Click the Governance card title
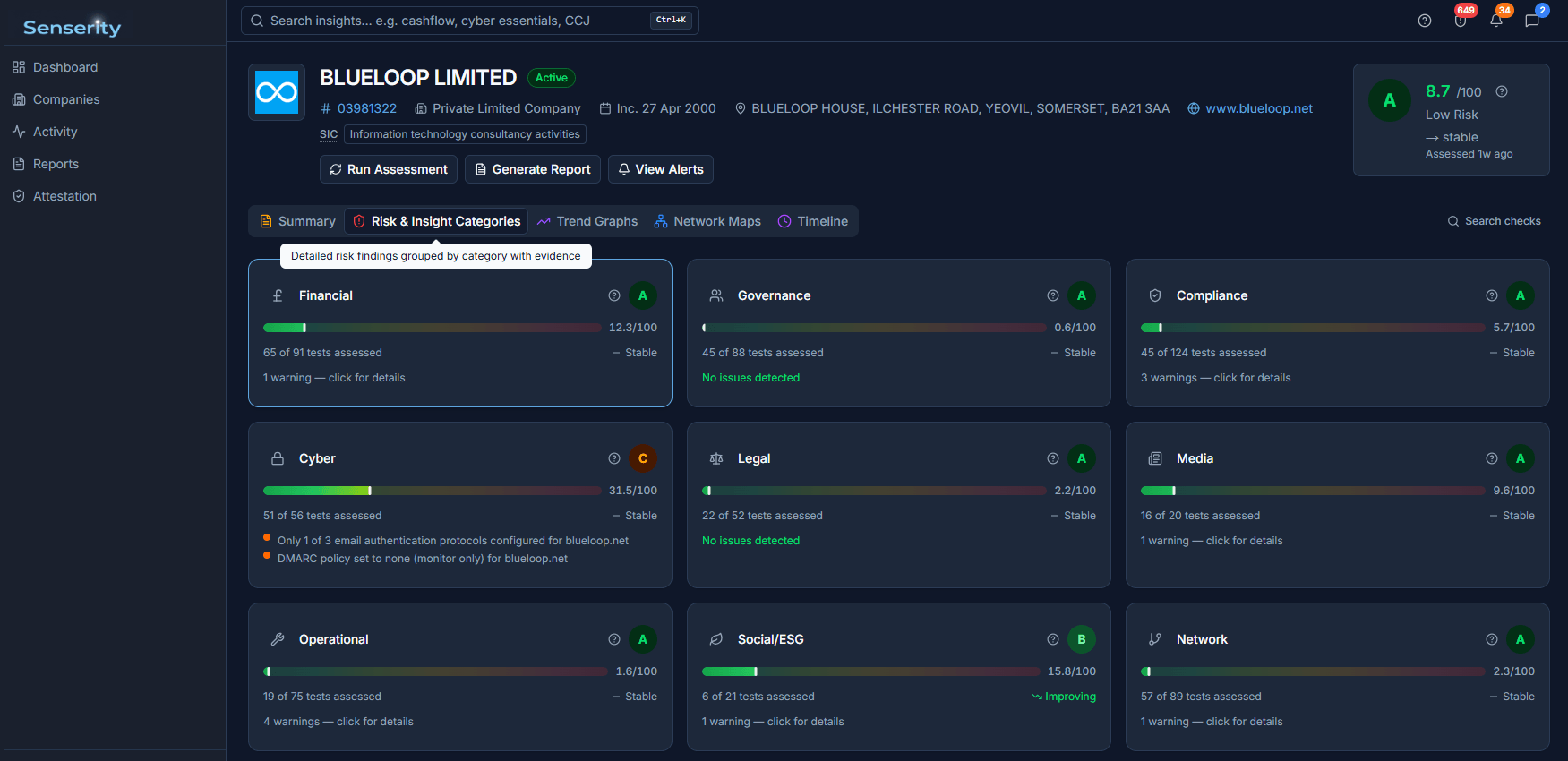Screen dimensions: 1568x761 (775, 295)
